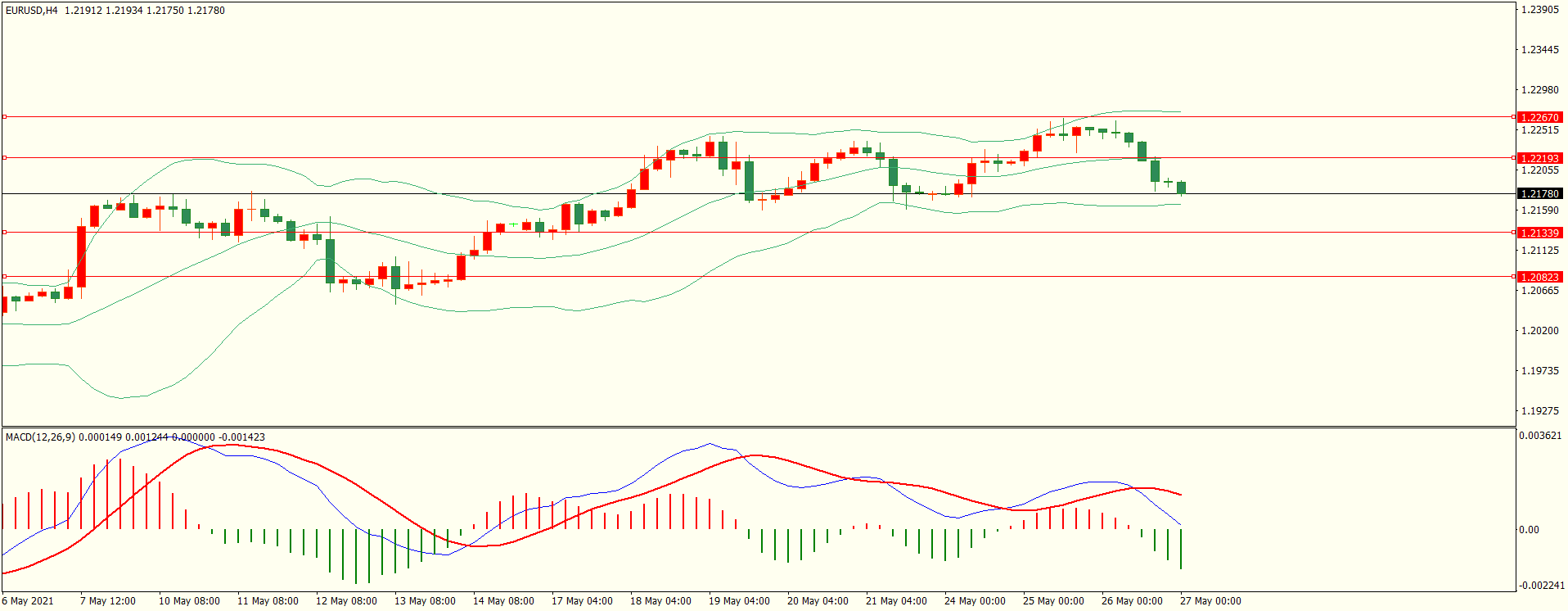Select left handle of the 1.22670 line

[4, 117]
